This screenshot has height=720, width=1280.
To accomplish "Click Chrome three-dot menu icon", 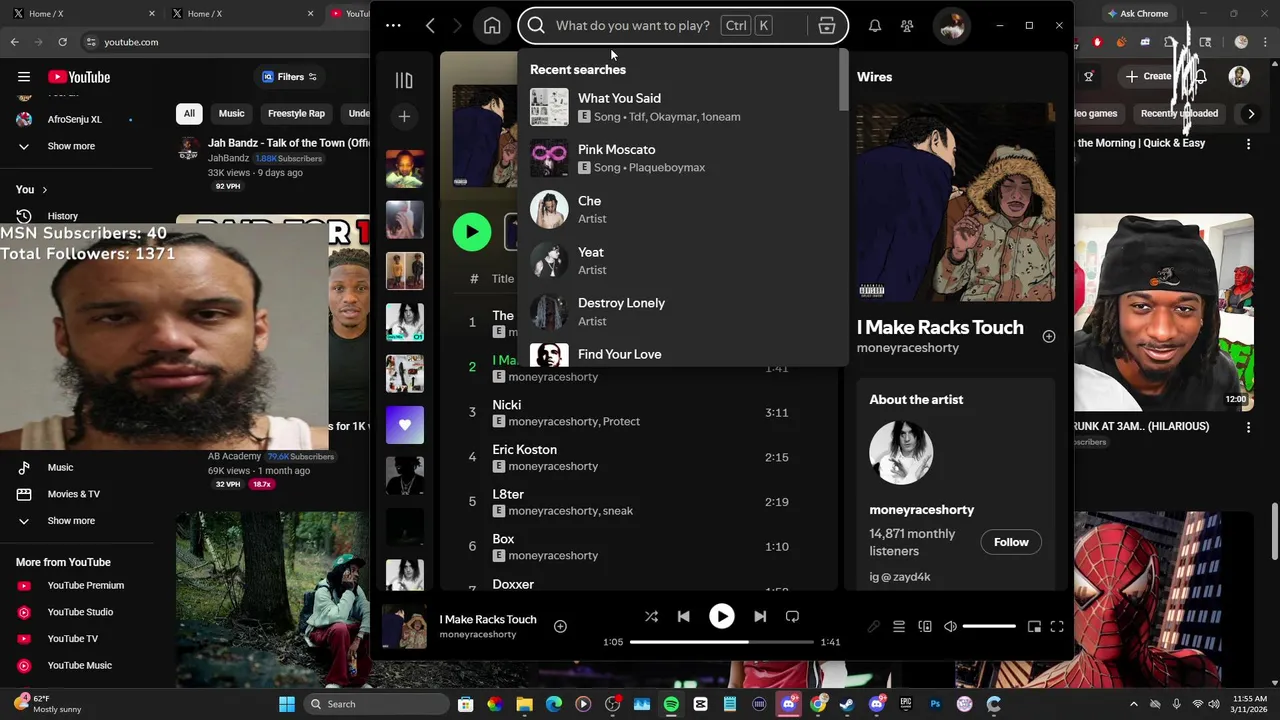I will point(1267,42).
